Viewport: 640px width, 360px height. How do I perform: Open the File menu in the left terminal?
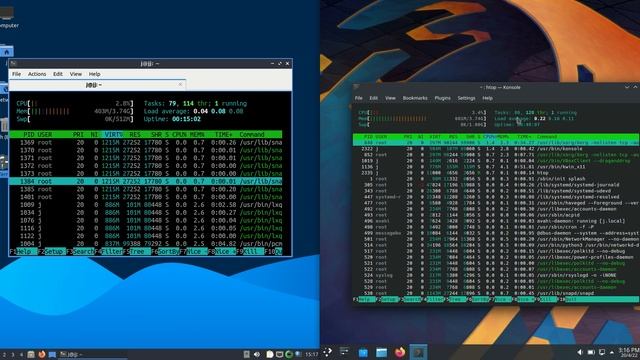click(16, 74)
